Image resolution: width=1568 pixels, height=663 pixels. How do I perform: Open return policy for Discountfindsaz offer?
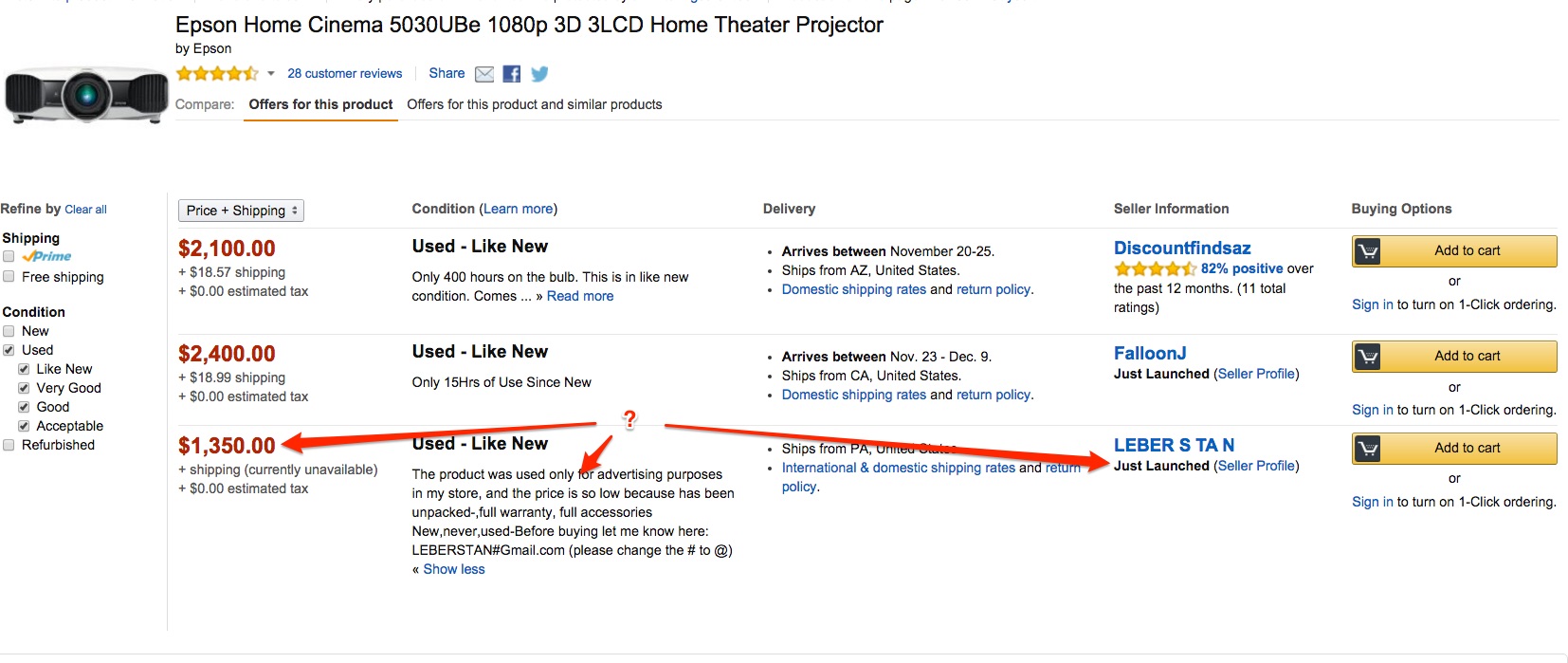(x=994, y=289)
